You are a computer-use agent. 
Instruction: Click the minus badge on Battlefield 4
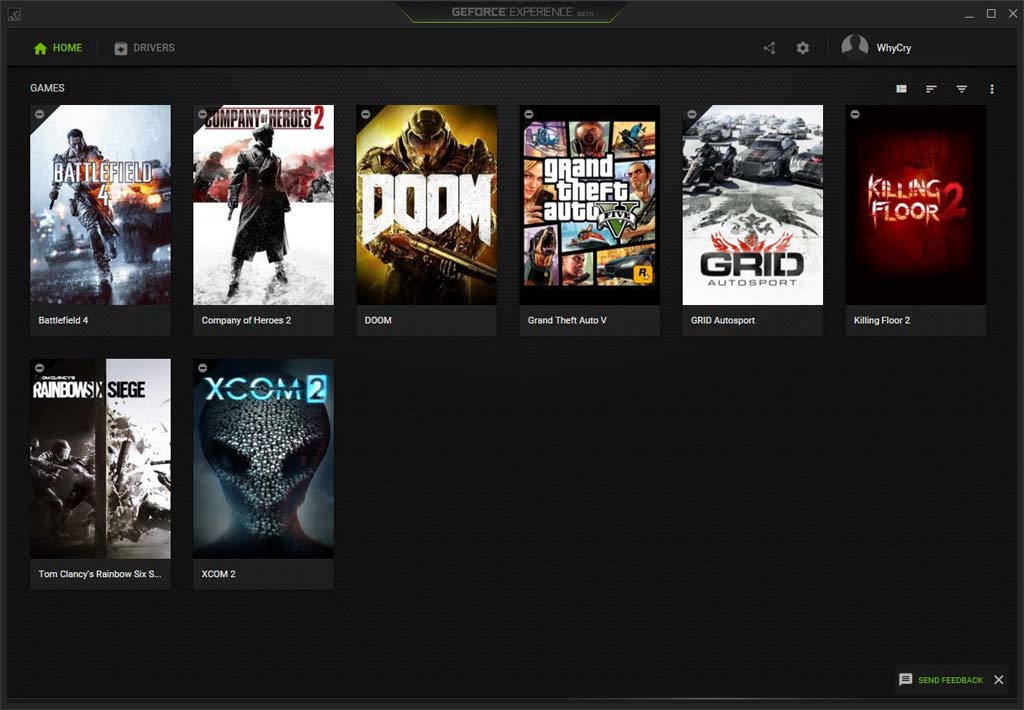pyautogui.click(x=40, y=114)
